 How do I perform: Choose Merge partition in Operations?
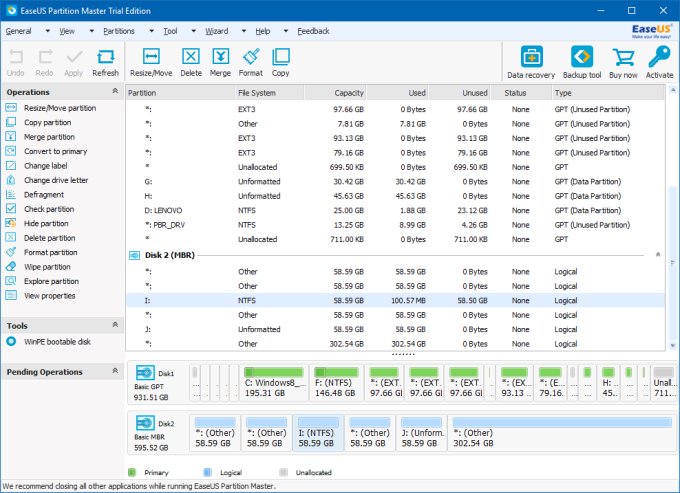click(x=40, y=137)
